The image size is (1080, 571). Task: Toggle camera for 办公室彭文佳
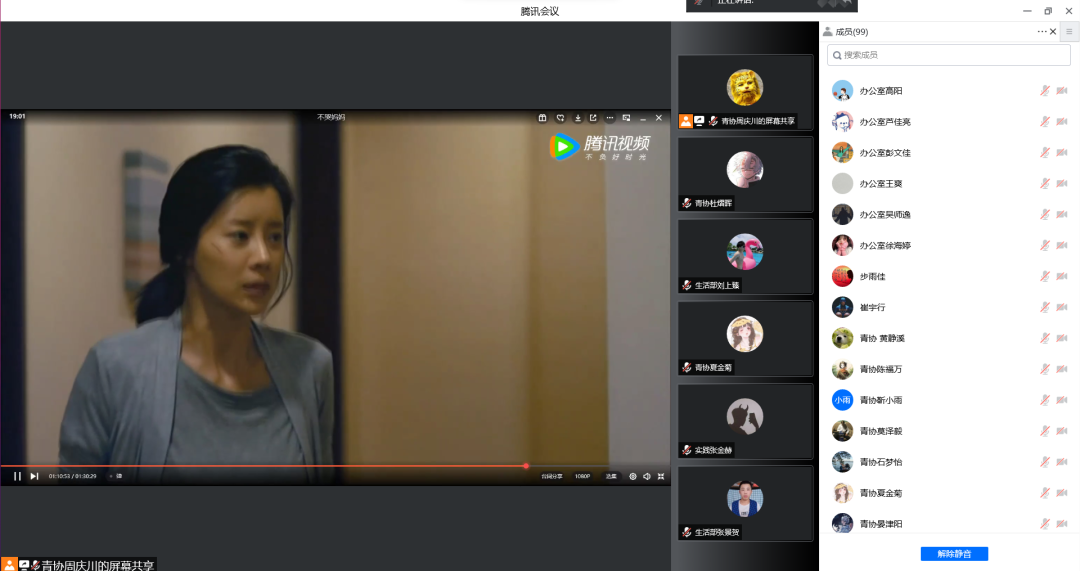1061,153
